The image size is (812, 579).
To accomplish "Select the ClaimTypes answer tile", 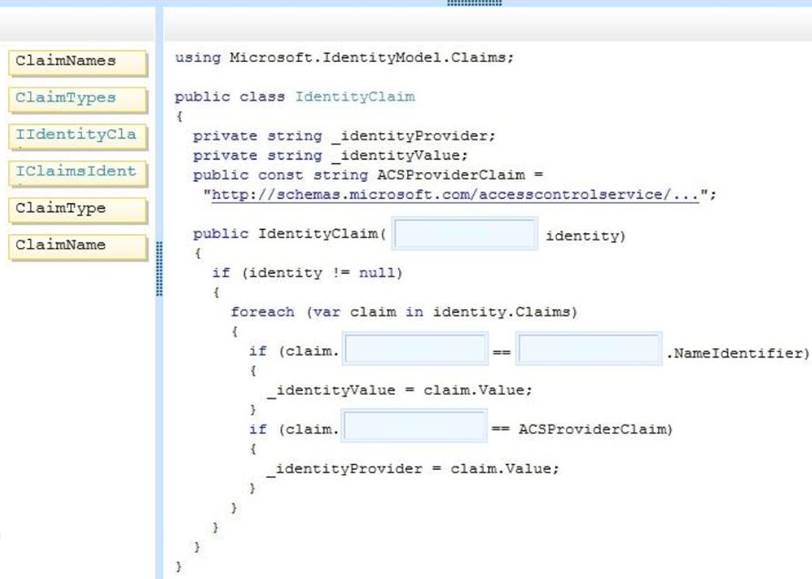I will coord(78,99).
